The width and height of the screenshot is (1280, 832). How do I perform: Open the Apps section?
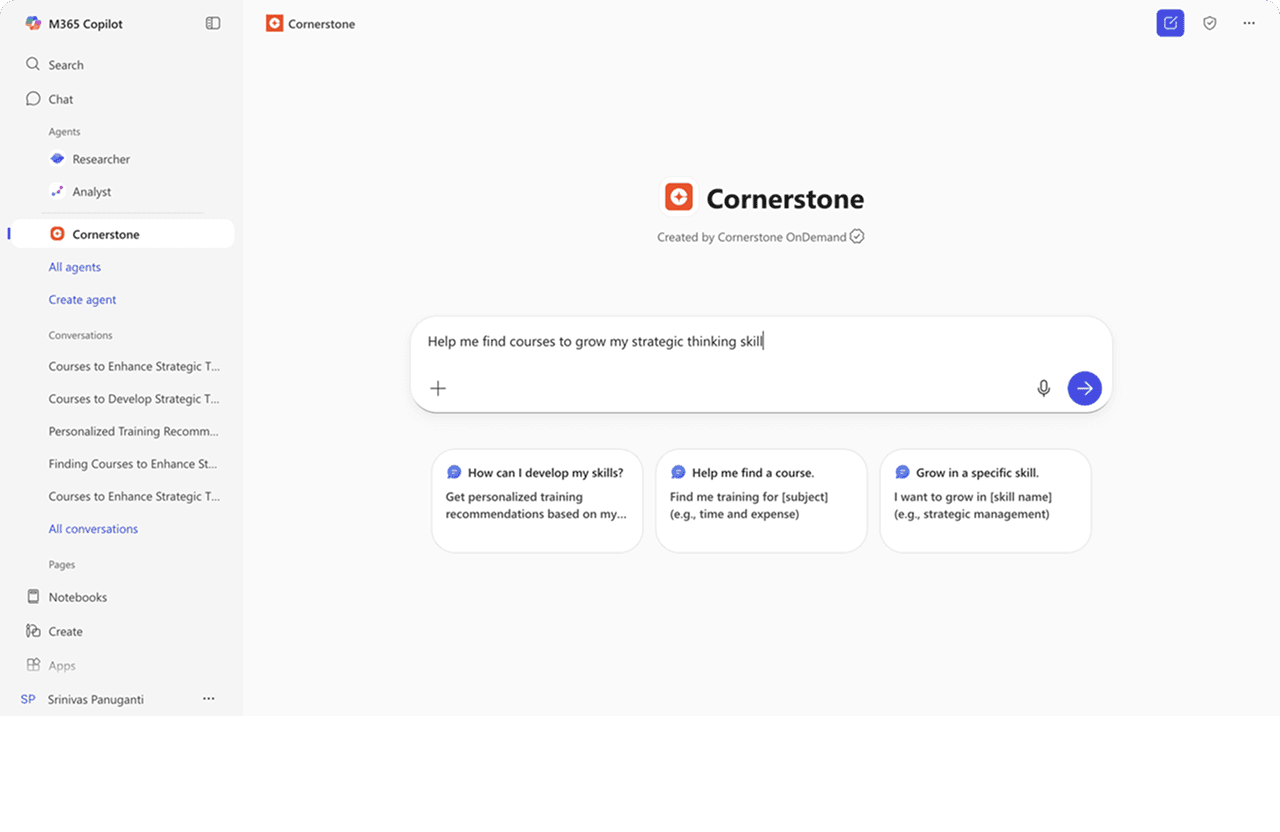tap(60, 665)
